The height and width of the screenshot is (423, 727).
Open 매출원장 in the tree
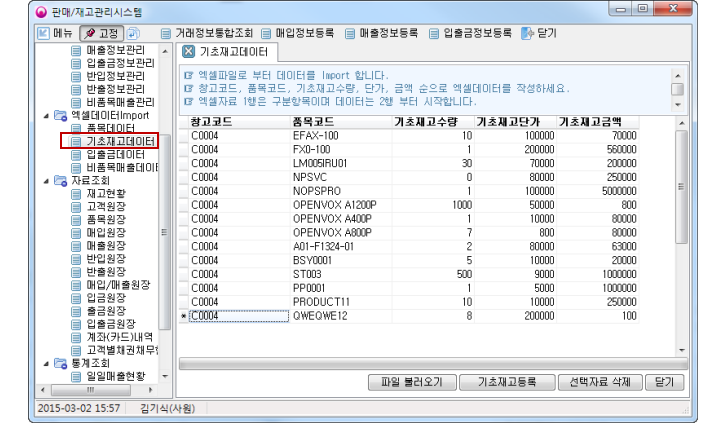click(106, 245)
